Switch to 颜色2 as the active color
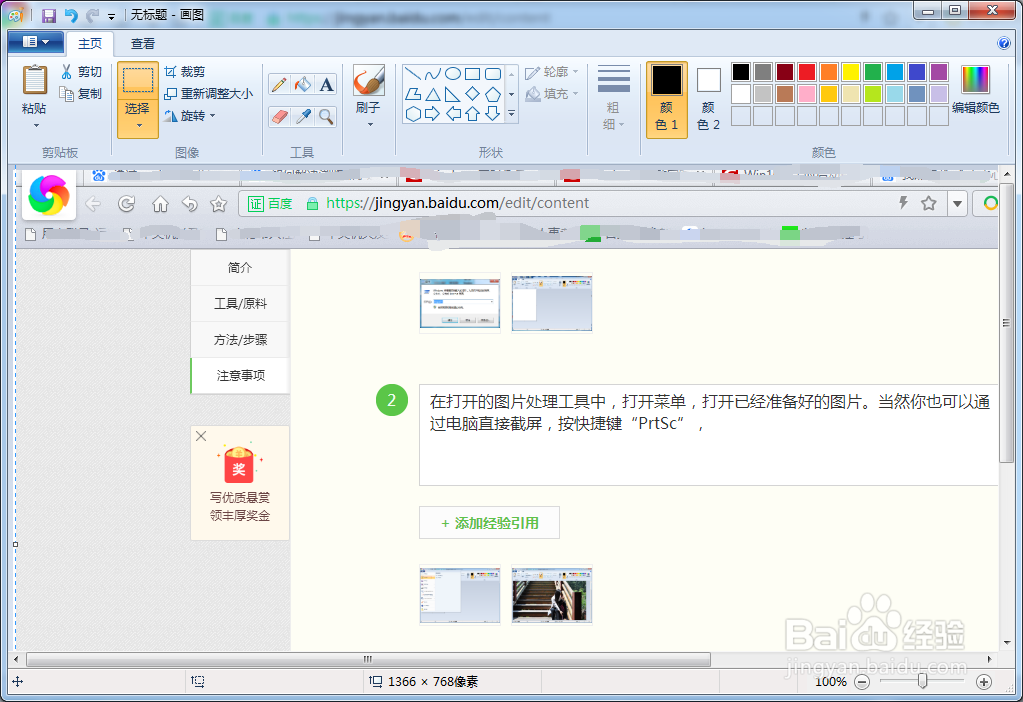1023x702 pixels. pyautogui.click(x=707, y=90)
